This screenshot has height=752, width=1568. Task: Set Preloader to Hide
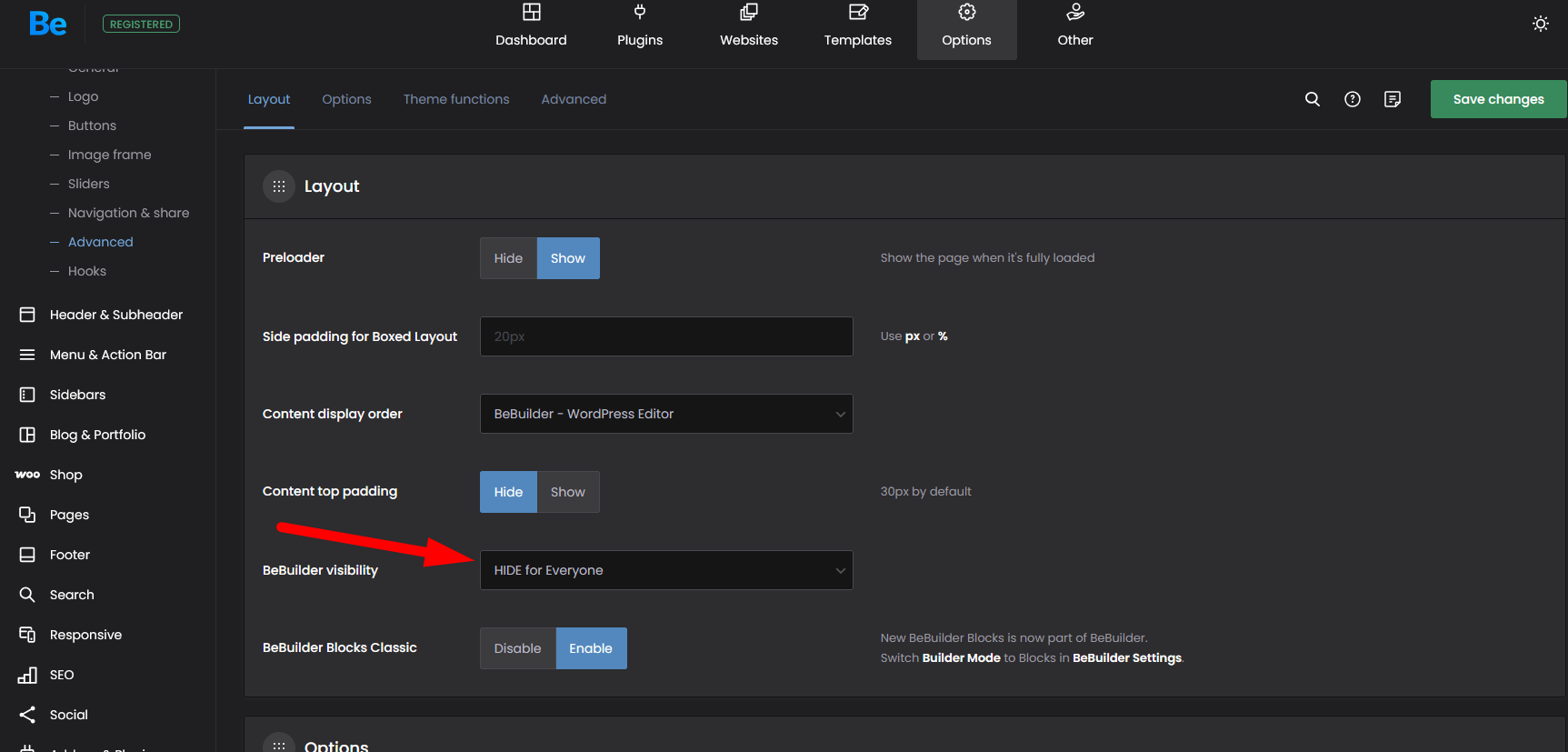(508, 258)
